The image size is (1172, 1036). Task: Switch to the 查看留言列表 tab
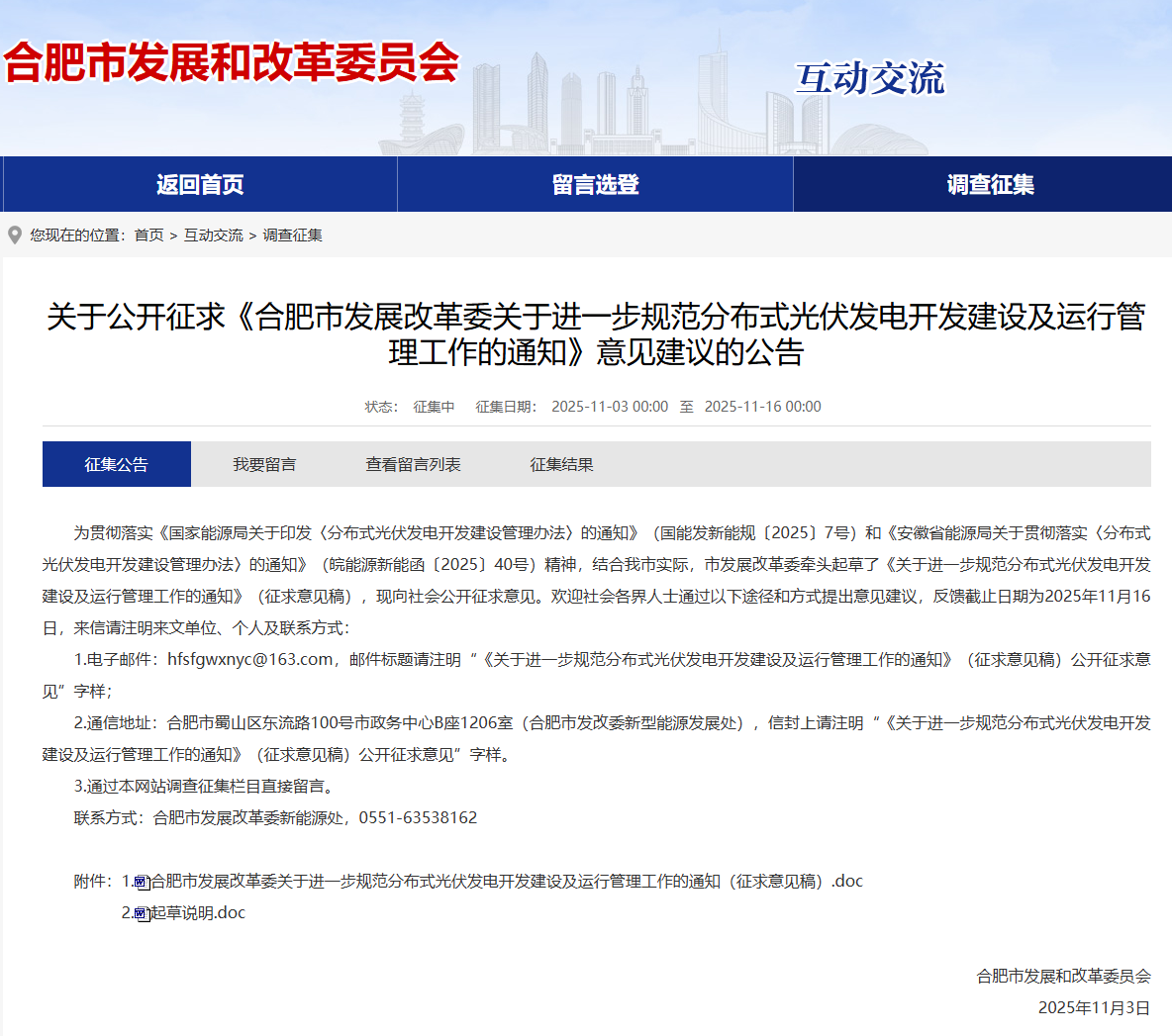pos(413,464)
